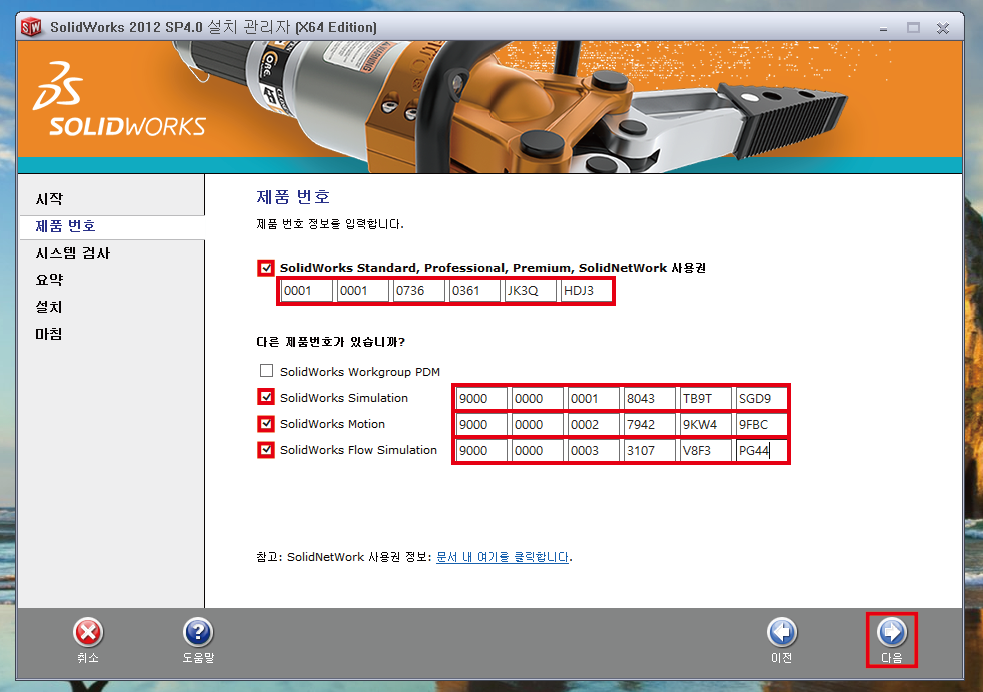Click the Flow Simulation field containing 3107

click(x=649, y=451)
